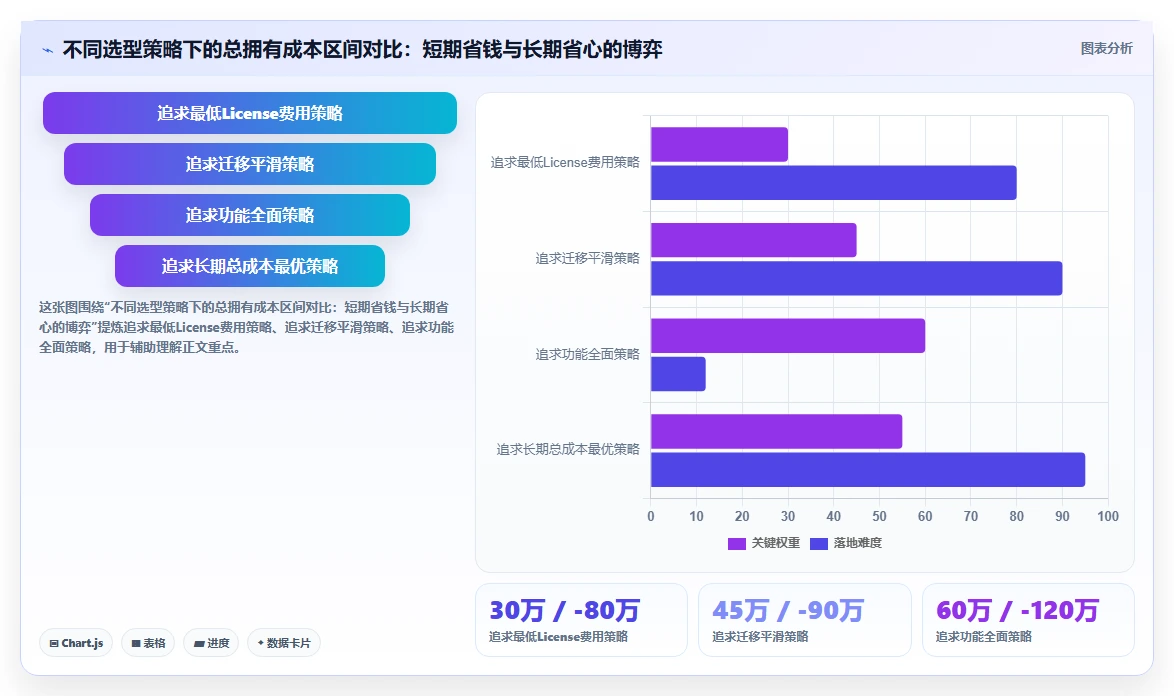Toggle the 关键权重 legend purple swatch
This screenshot has width=1174, height=696.
pos(737,543)
